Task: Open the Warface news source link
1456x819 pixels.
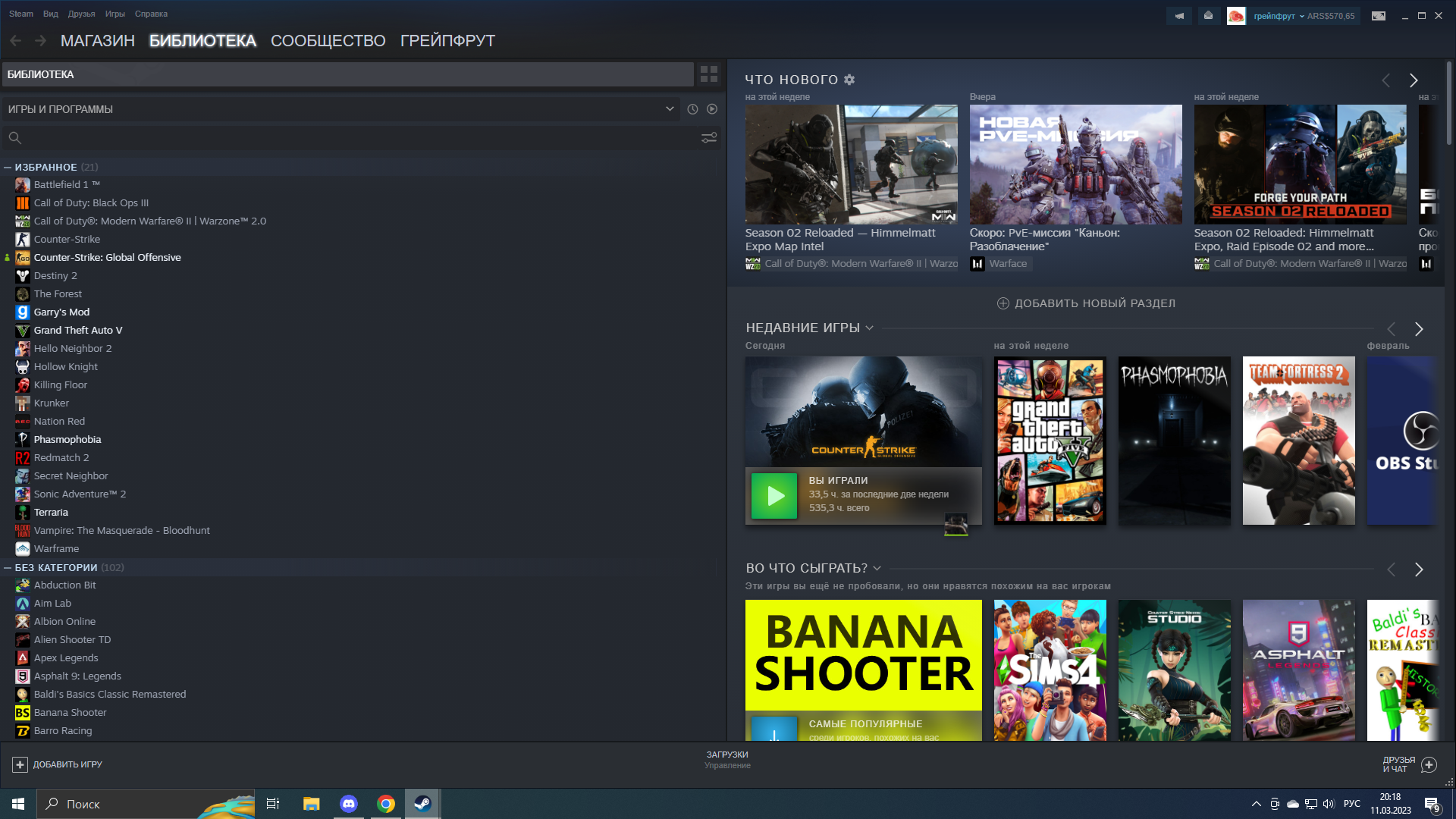Action: 1000,264
